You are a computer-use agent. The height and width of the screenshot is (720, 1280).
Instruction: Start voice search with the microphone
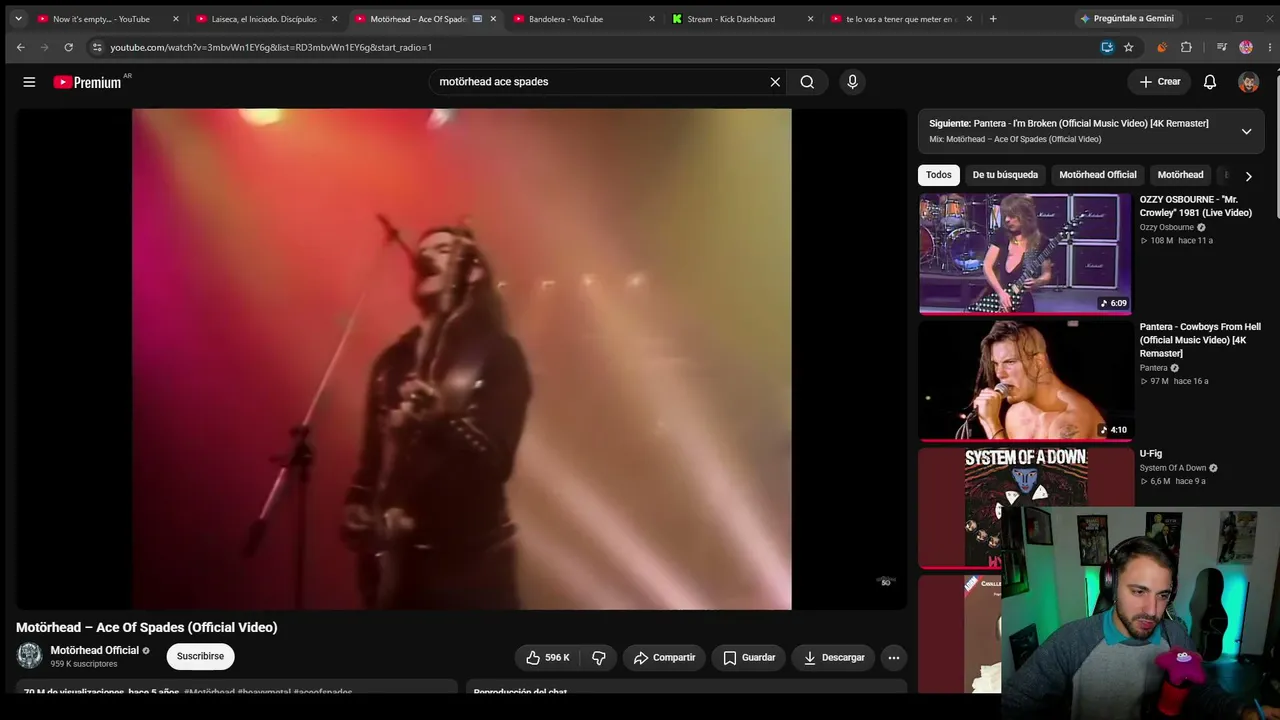coord(852,82)
